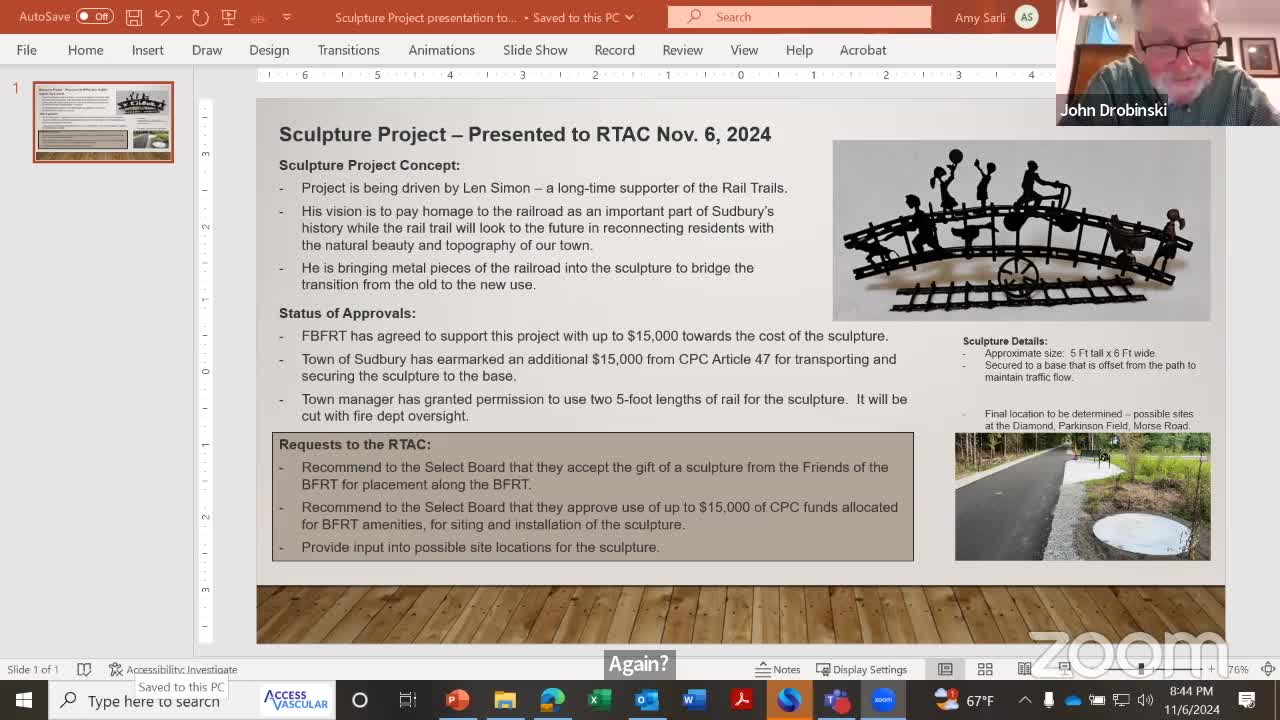Click the Sculpture Details heading
This screenshot has width=1280, height=720.
pyautogui.click(x=1005, y=341)
